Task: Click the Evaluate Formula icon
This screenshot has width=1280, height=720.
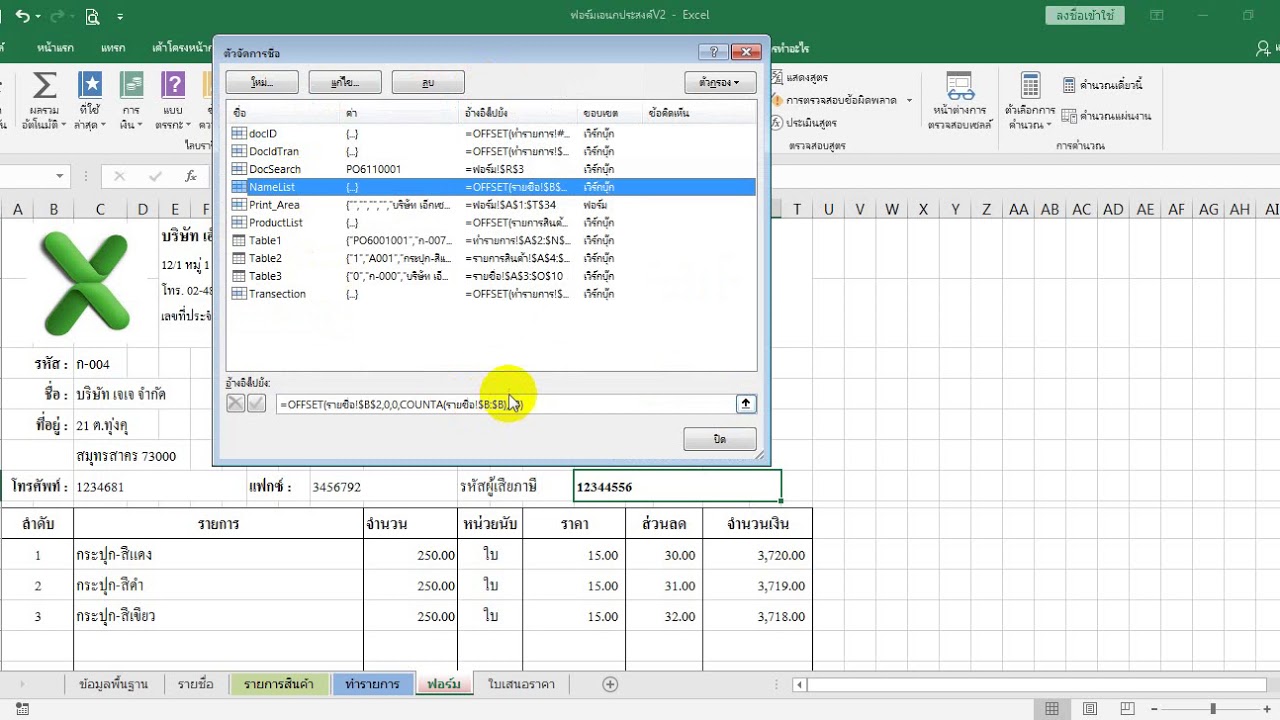Action: pos(777,123)
